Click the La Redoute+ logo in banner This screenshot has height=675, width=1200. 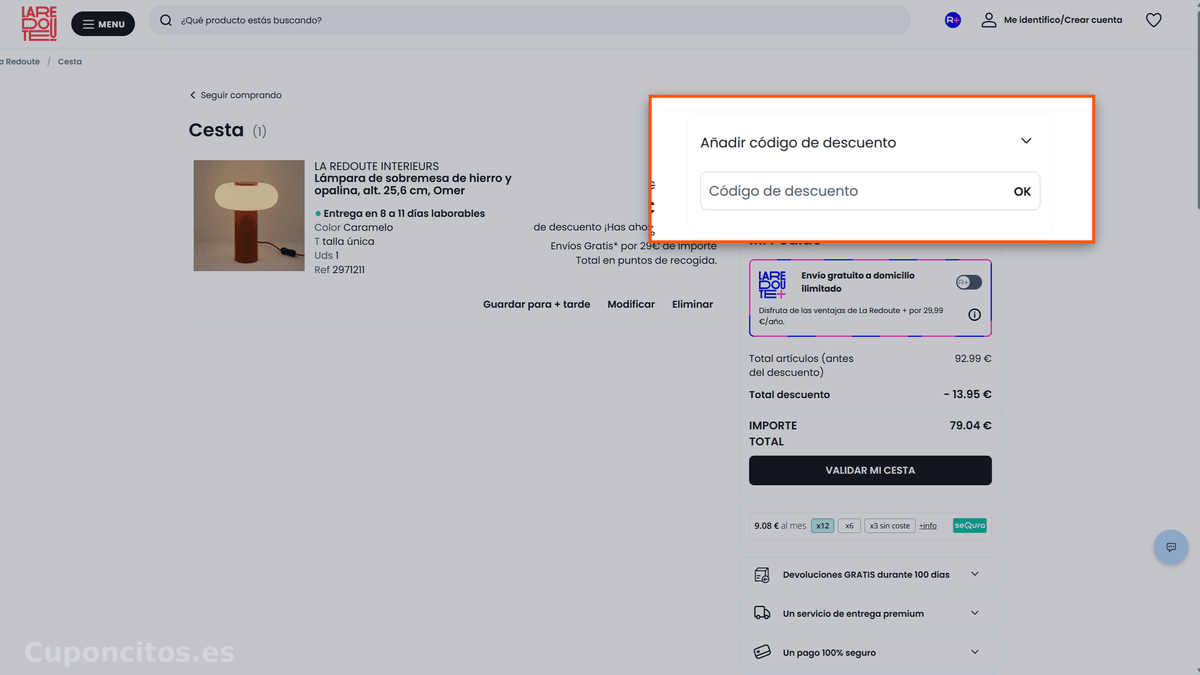773,285
